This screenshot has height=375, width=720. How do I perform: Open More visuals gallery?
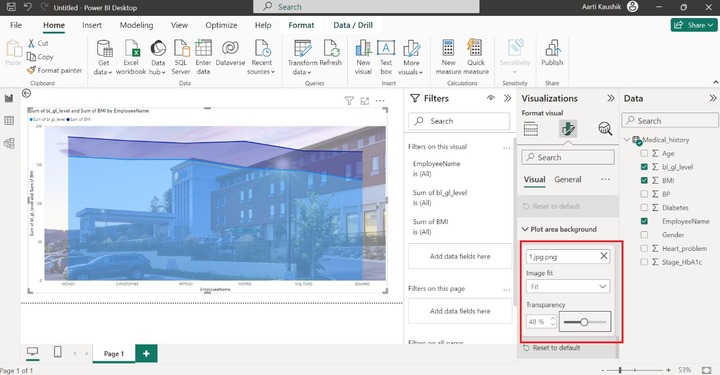point(411,57)
